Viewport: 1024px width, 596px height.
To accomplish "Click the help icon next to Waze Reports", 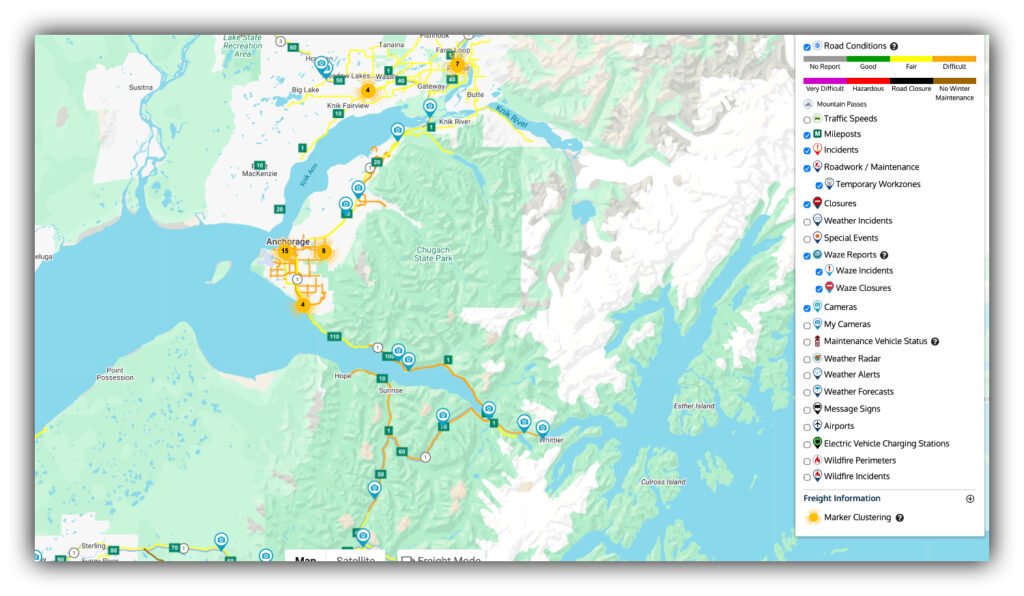I will click(884, 255).
